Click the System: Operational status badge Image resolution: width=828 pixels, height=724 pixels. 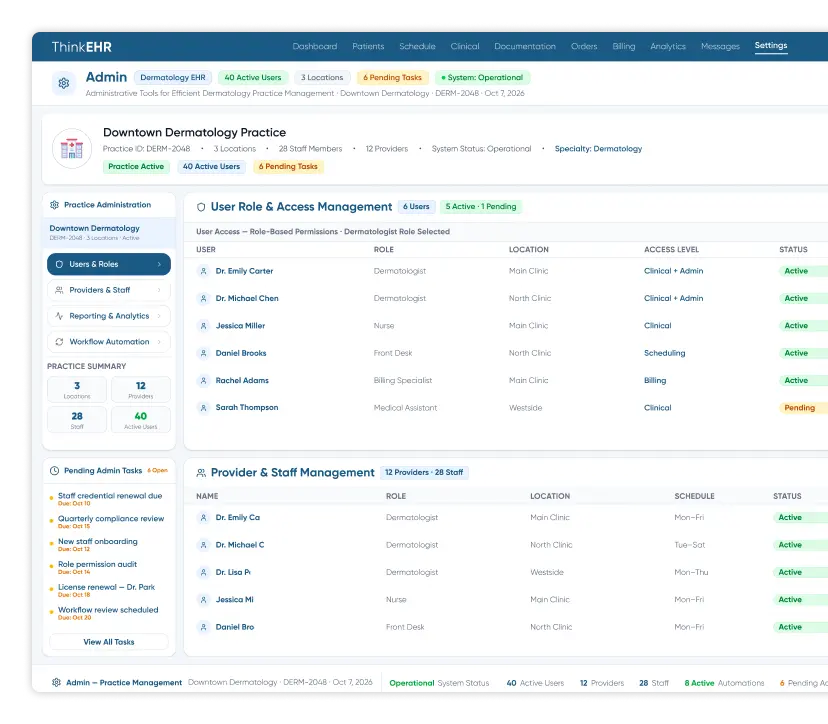[482, 78]
